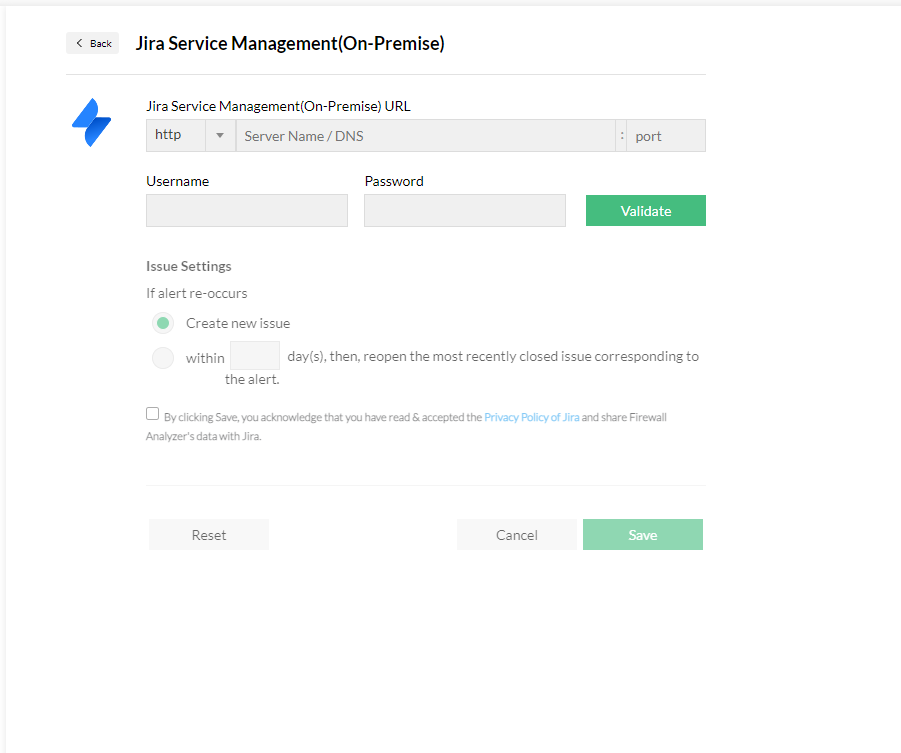Click the Save button
The height and width of the screenshot is (753, 901).
[x=643, y=535]
